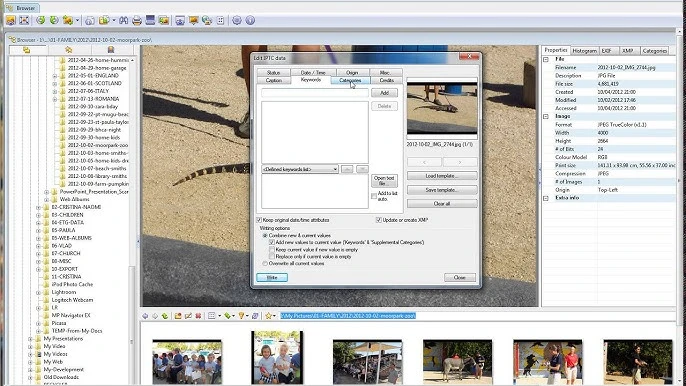Click Open text file button

tap(385, 180)
